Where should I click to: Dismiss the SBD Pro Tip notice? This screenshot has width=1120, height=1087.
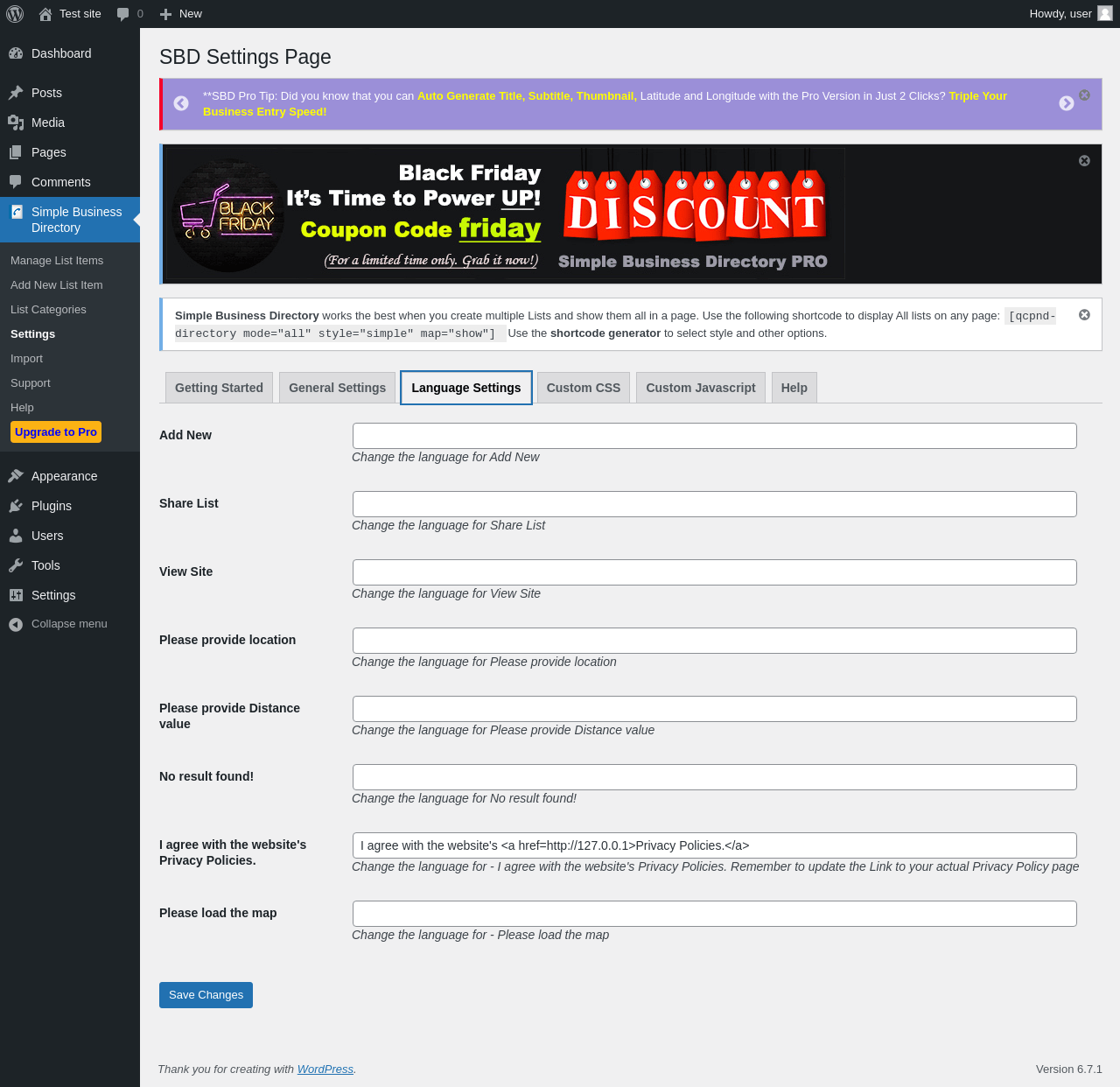1084,95
